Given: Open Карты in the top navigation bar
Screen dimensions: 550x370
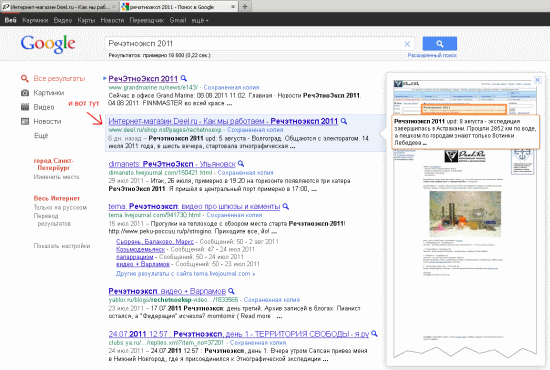Looking at the screenshot, I should [86, 20].
